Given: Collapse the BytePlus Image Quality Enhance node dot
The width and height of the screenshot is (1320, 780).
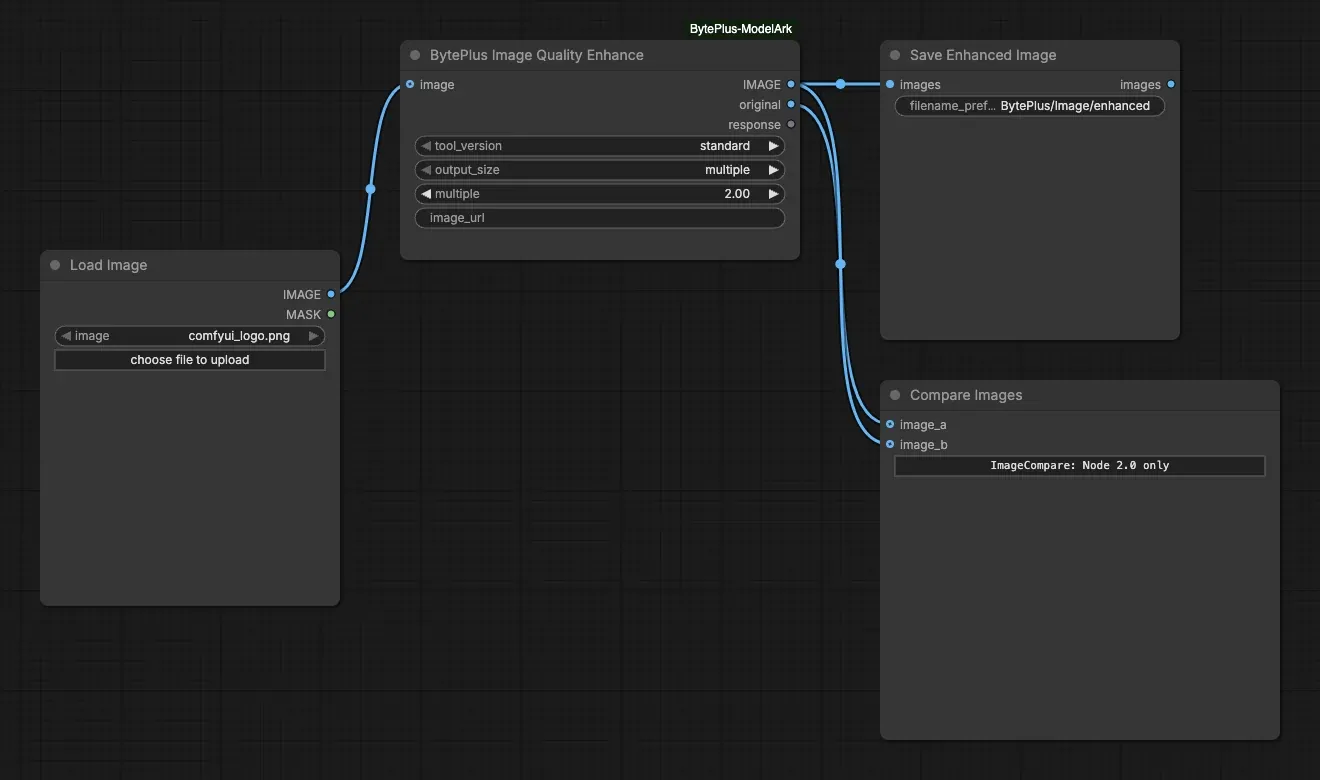Looking at the screenshot, I should click(415, 55).
